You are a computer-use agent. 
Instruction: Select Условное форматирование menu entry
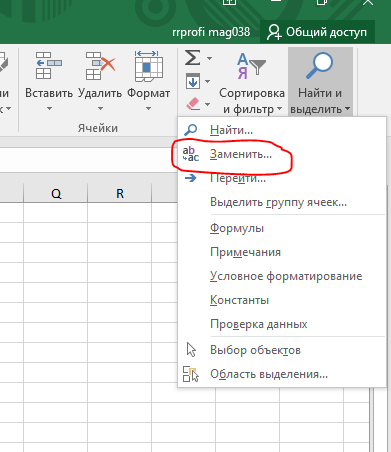tap(282, 276)
